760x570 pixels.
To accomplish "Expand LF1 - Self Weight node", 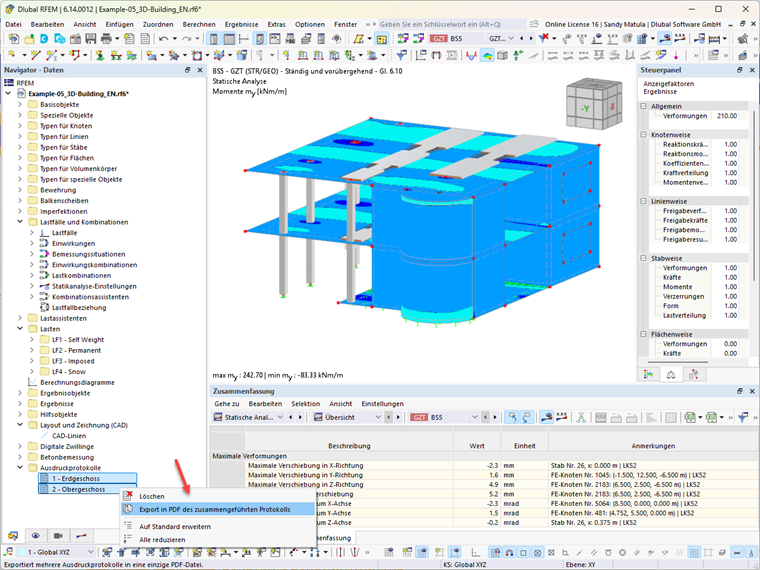I will [32, 339].
